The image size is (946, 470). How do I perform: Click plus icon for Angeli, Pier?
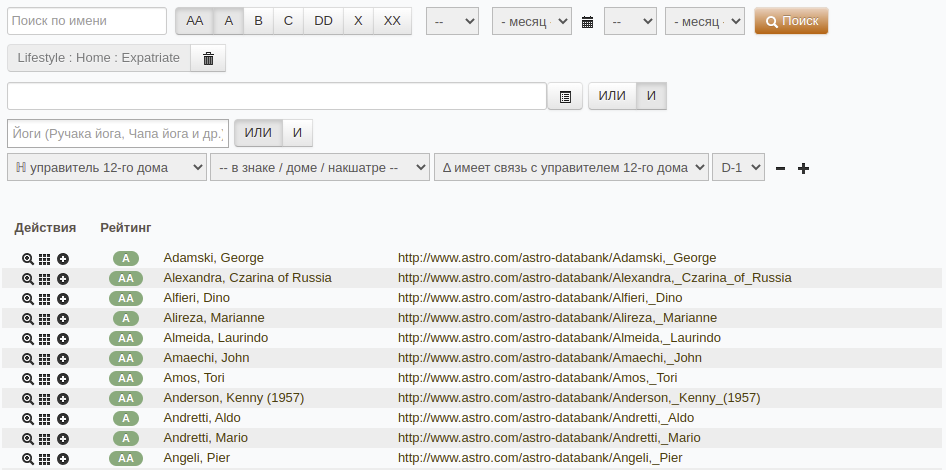63,459
